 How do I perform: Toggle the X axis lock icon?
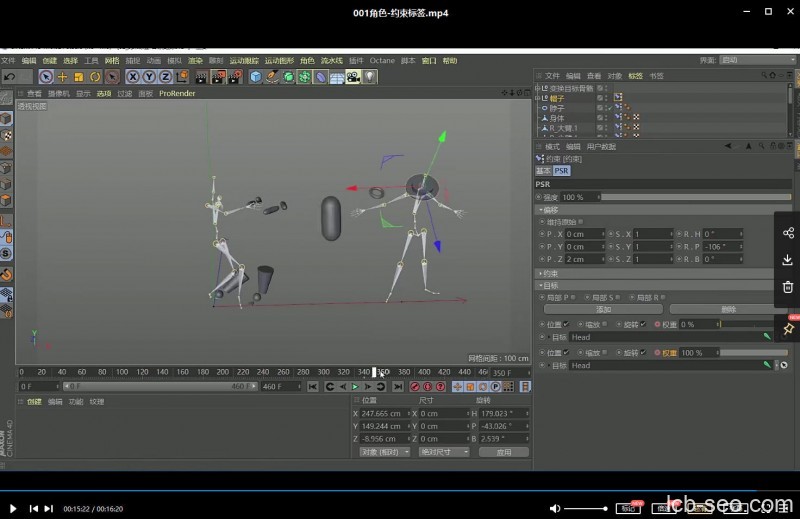(x=132, y=77)
